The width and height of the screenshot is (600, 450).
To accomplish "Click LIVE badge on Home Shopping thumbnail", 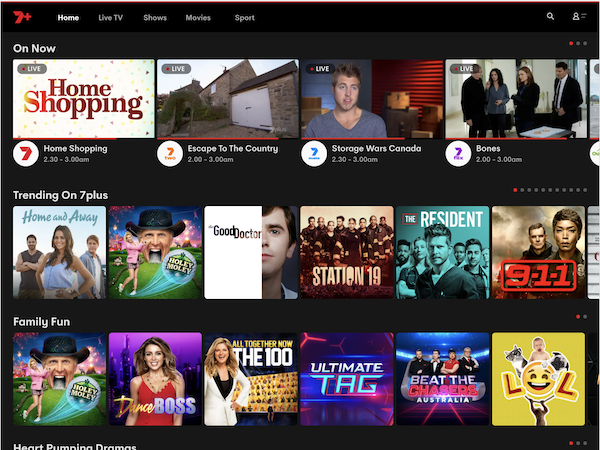I will pyautogui.click(x=32, y=69).
